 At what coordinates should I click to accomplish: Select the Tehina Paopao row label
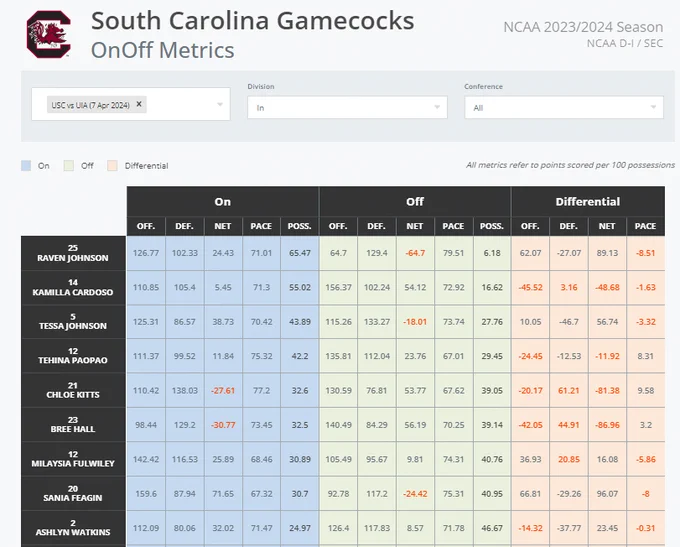pos(73,356)
